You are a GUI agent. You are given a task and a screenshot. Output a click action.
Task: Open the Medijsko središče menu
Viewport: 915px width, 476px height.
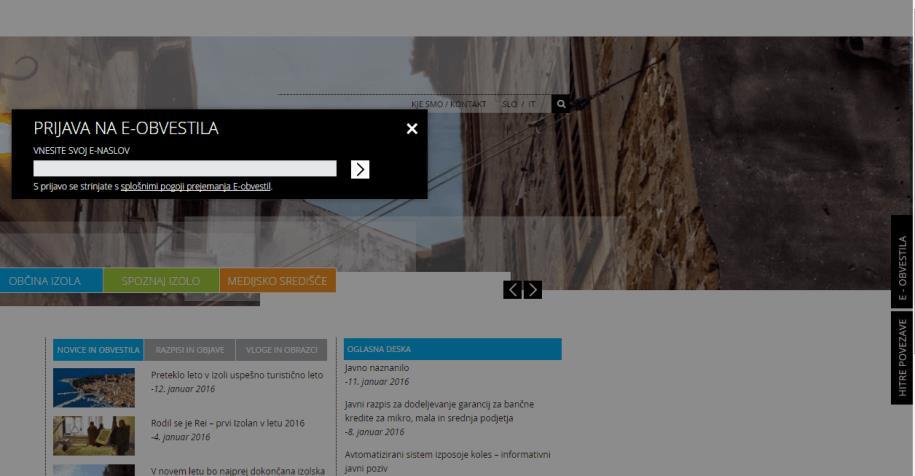[277, 281]
